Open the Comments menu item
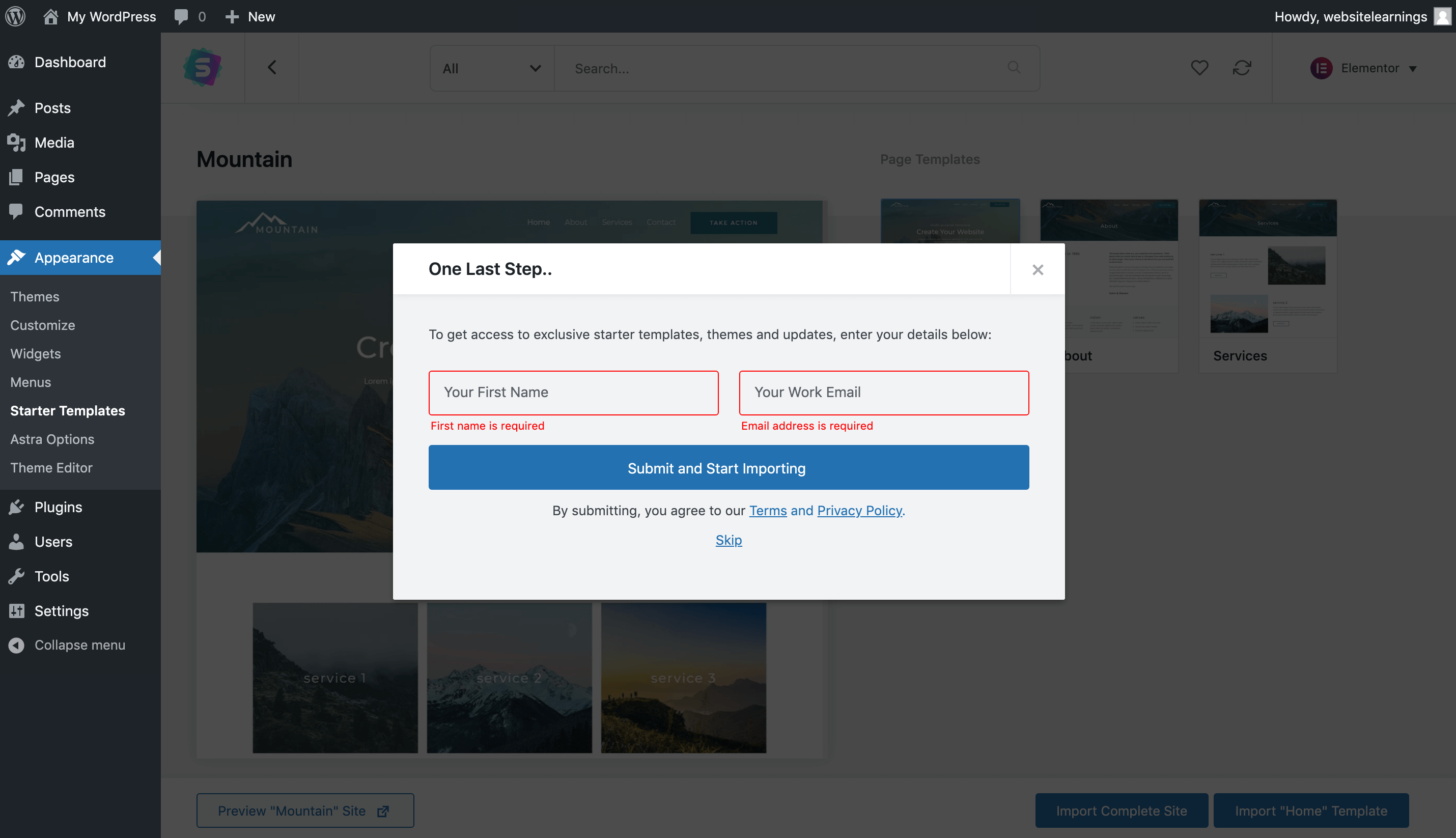1456x838 pixels. [x=80, y=211]
